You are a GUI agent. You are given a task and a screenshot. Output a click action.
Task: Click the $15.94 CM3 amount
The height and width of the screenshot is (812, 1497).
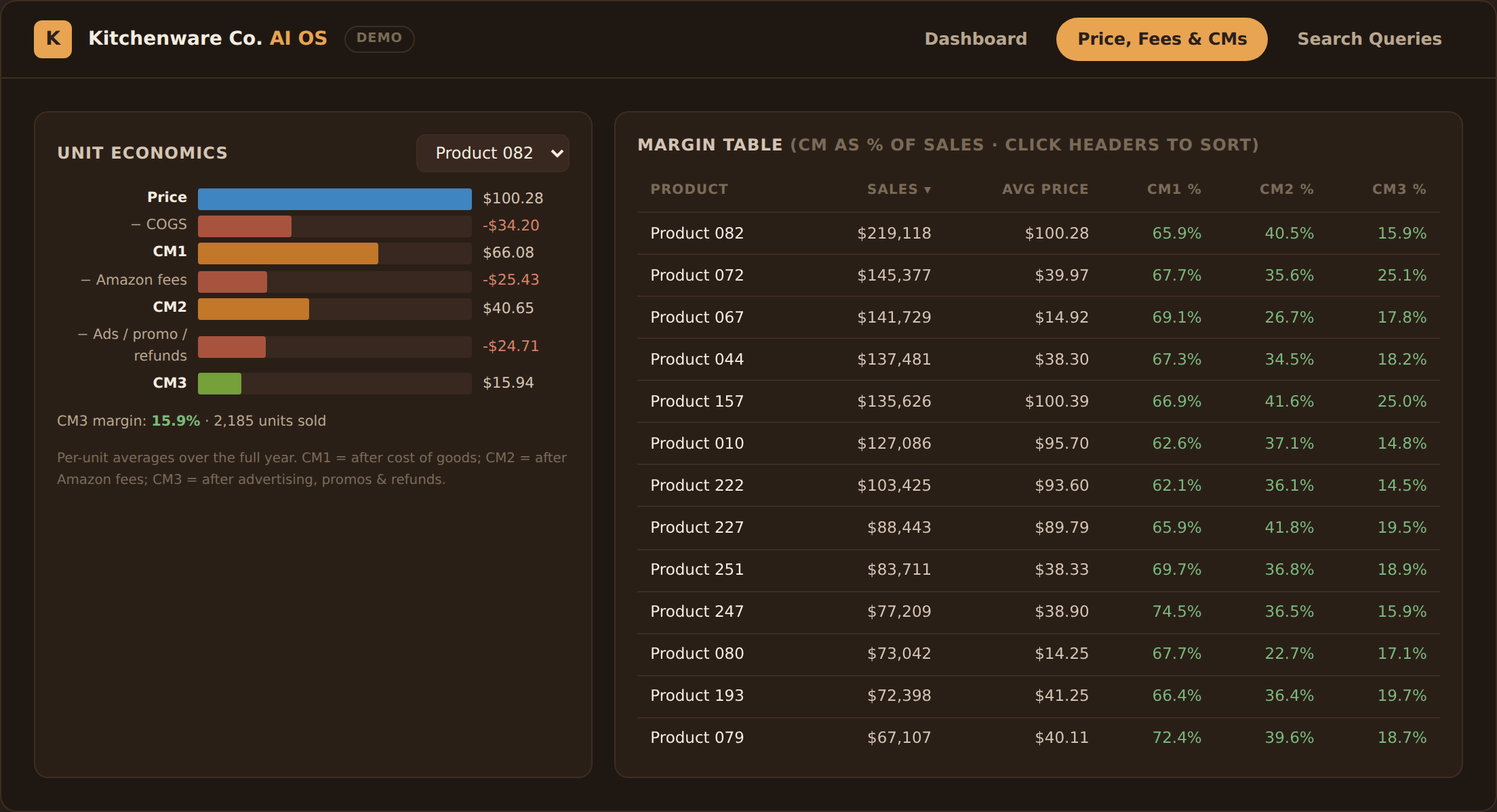click(x=508, y=383)
